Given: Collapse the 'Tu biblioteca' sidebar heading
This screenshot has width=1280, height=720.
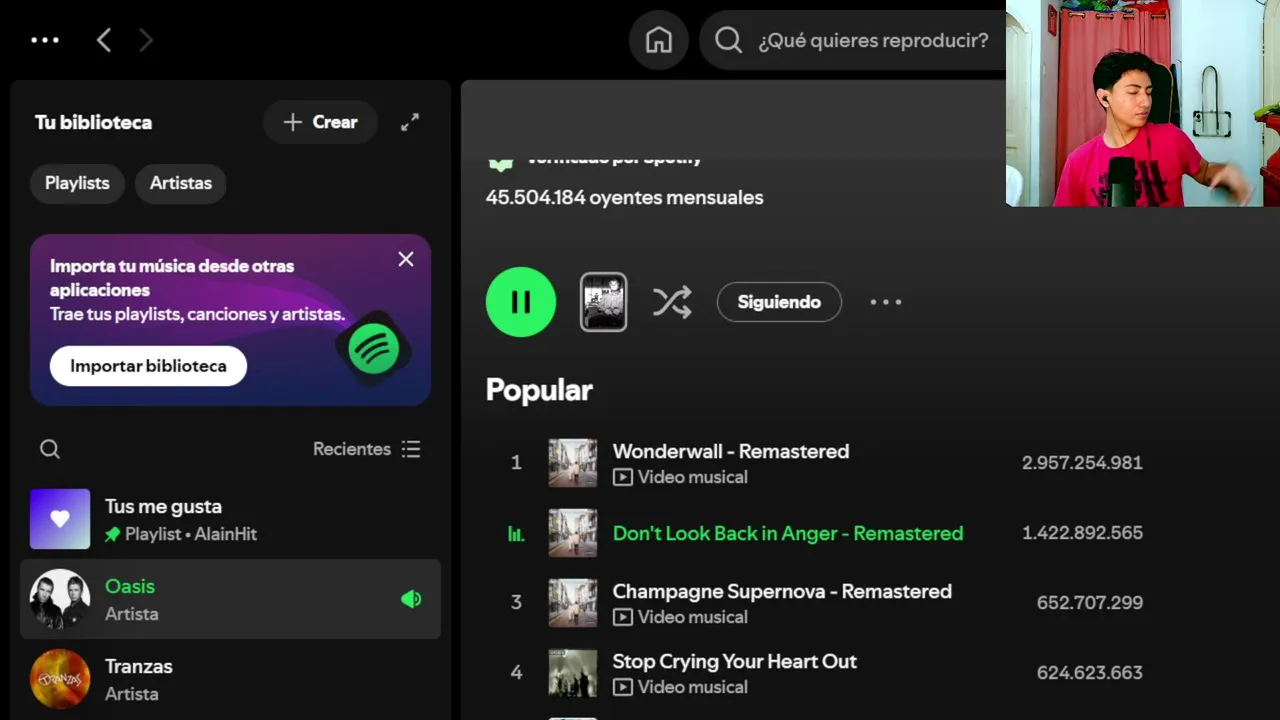Looking at the screenshot, I should [x=93, y=122].
